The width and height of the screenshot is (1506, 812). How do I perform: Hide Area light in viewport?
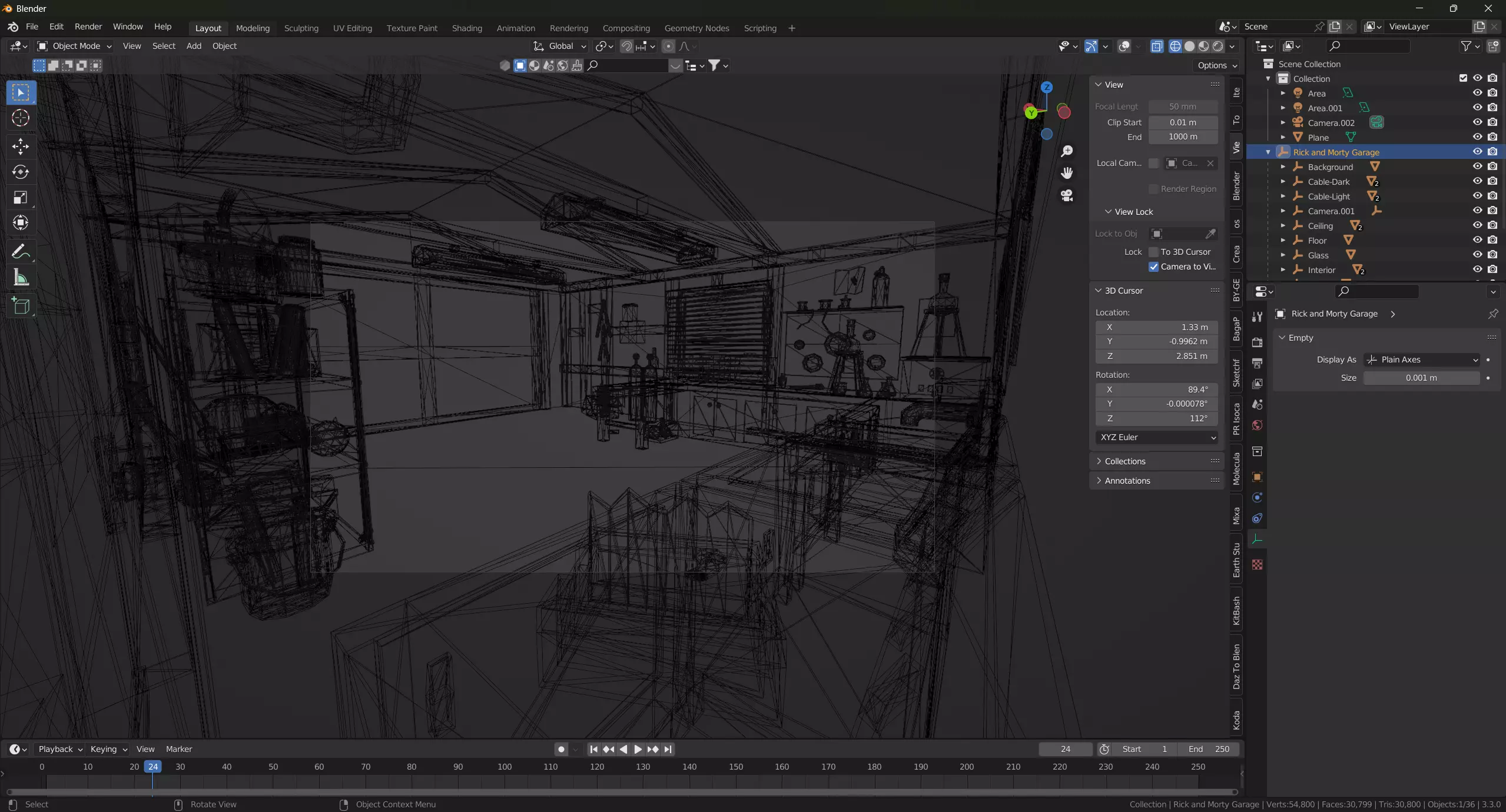1477,93
